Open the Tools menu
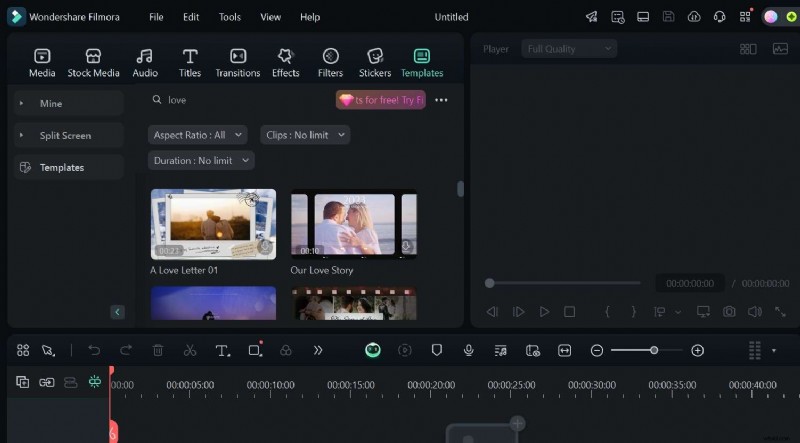The image size is (800, 443). tap(230, 17)
